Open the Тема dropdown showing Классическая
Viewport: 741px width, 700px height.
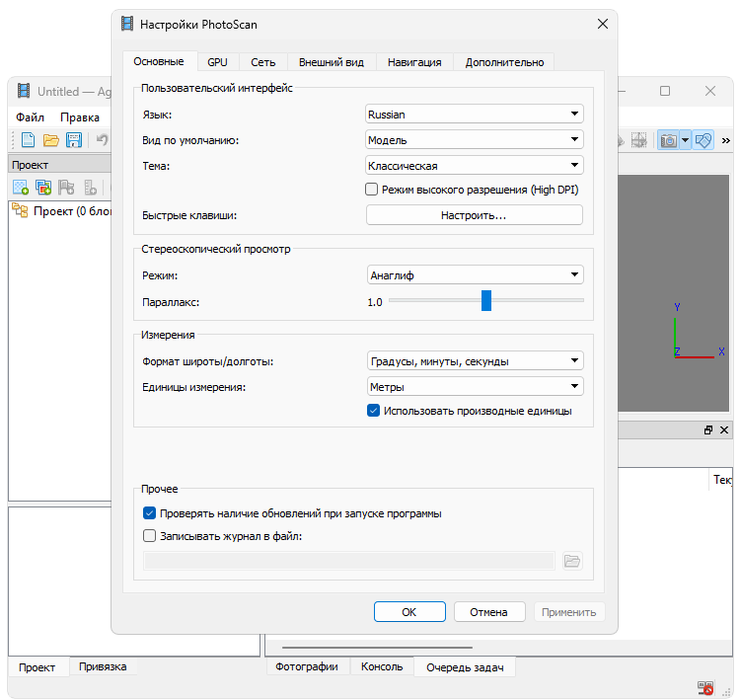point(474,166)
